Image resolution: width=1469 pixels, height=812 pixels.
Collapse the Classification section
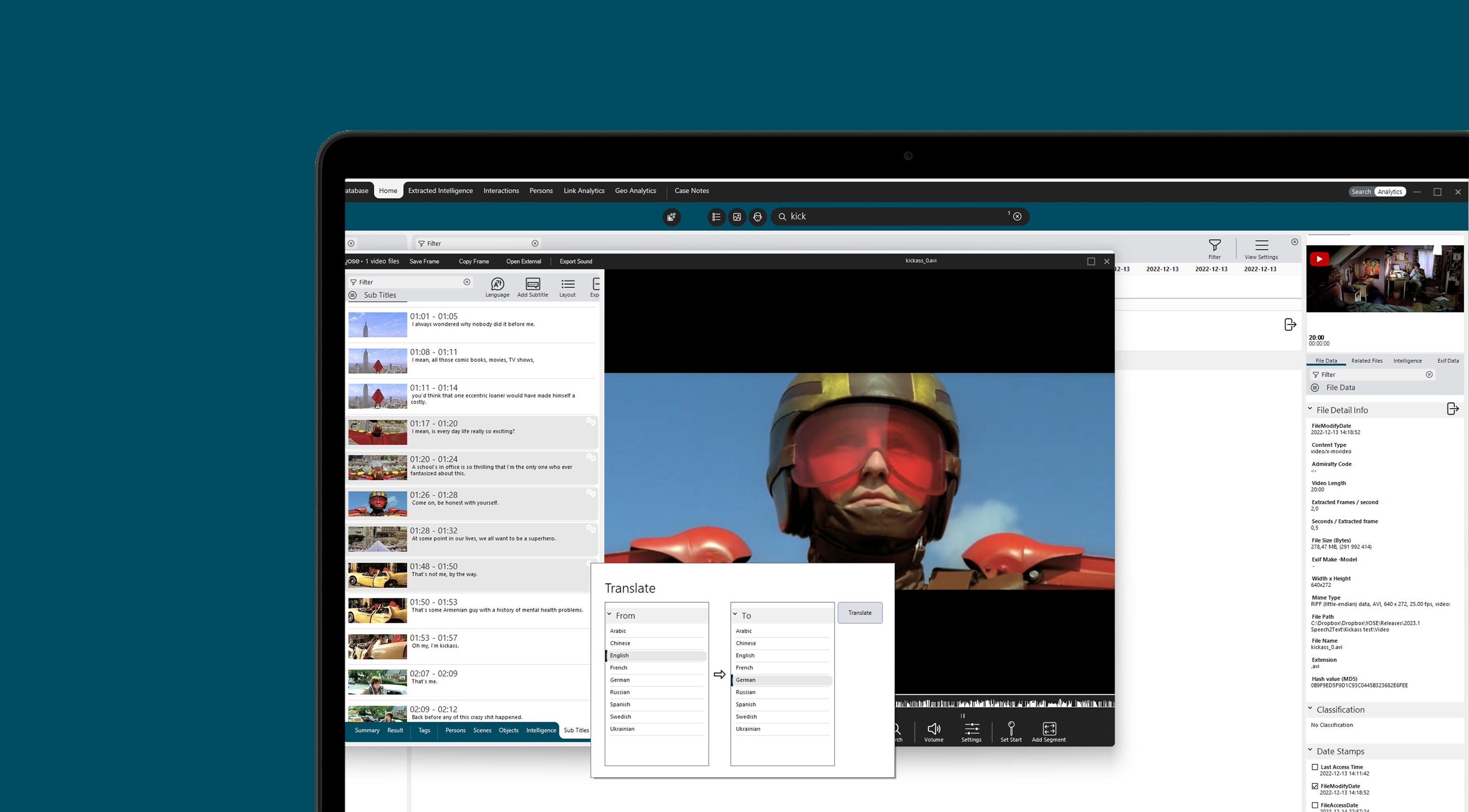(x=1310, y=708)
